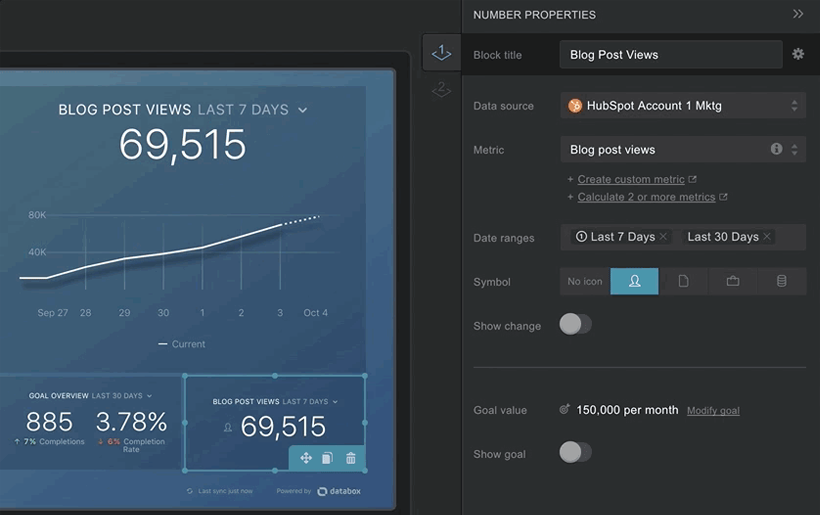Collapse the Number Properties panel
820x515 pixels.
tap(798, 14)
